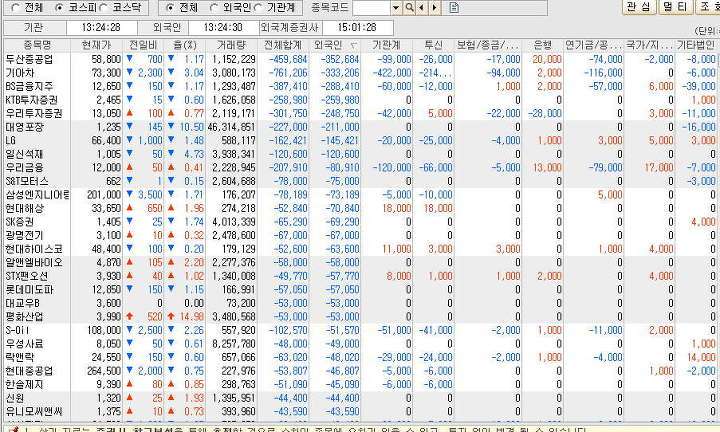Screen dimensions: 720x432
Task: Select the LG stock row name
Action: coord(11,140)
